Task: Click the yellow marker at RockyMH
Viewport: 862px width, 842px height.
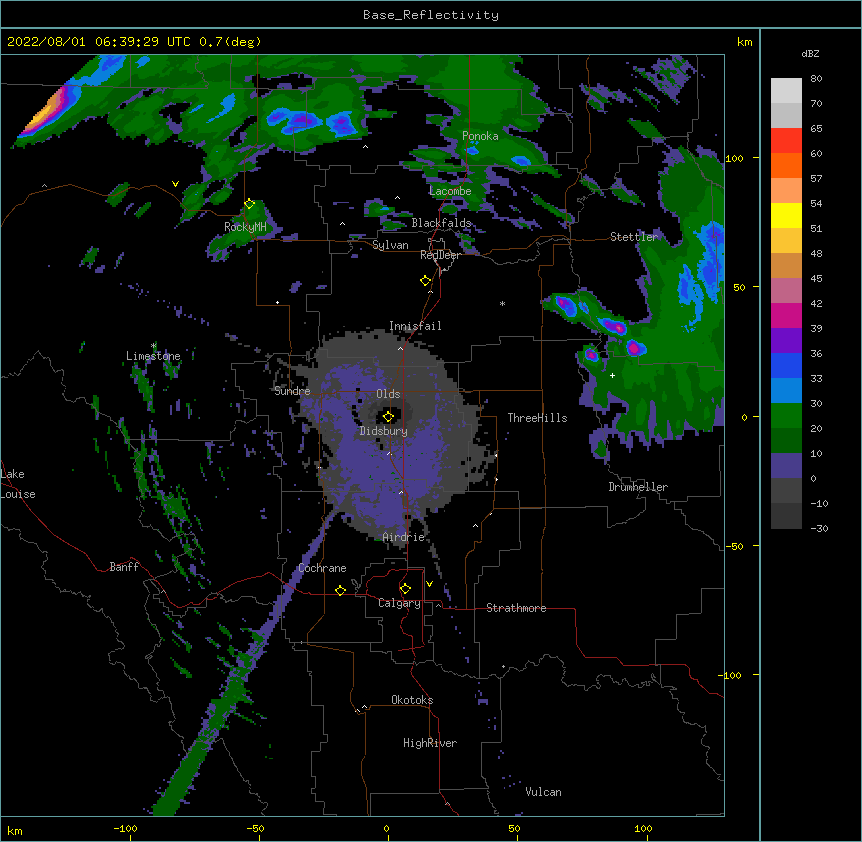Action: (250, 204)
